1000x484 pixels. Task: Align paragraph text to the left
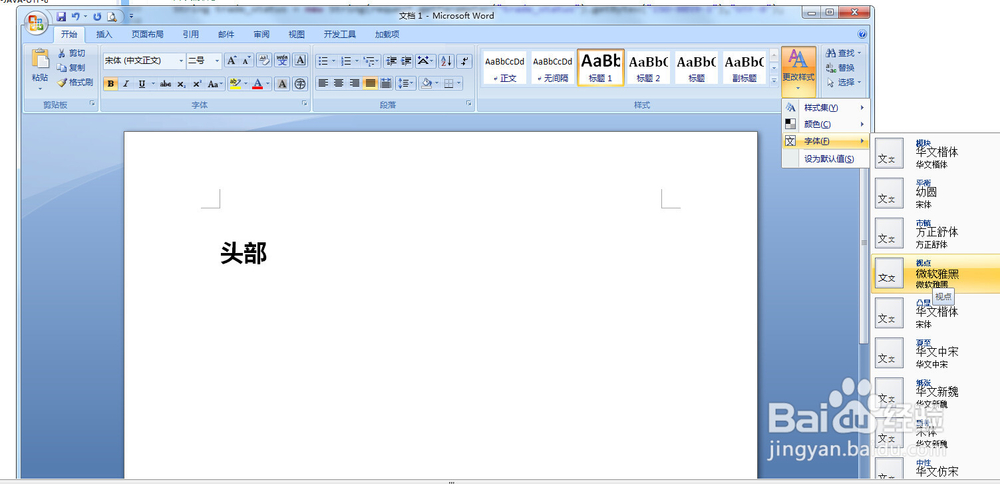point(323,83)
